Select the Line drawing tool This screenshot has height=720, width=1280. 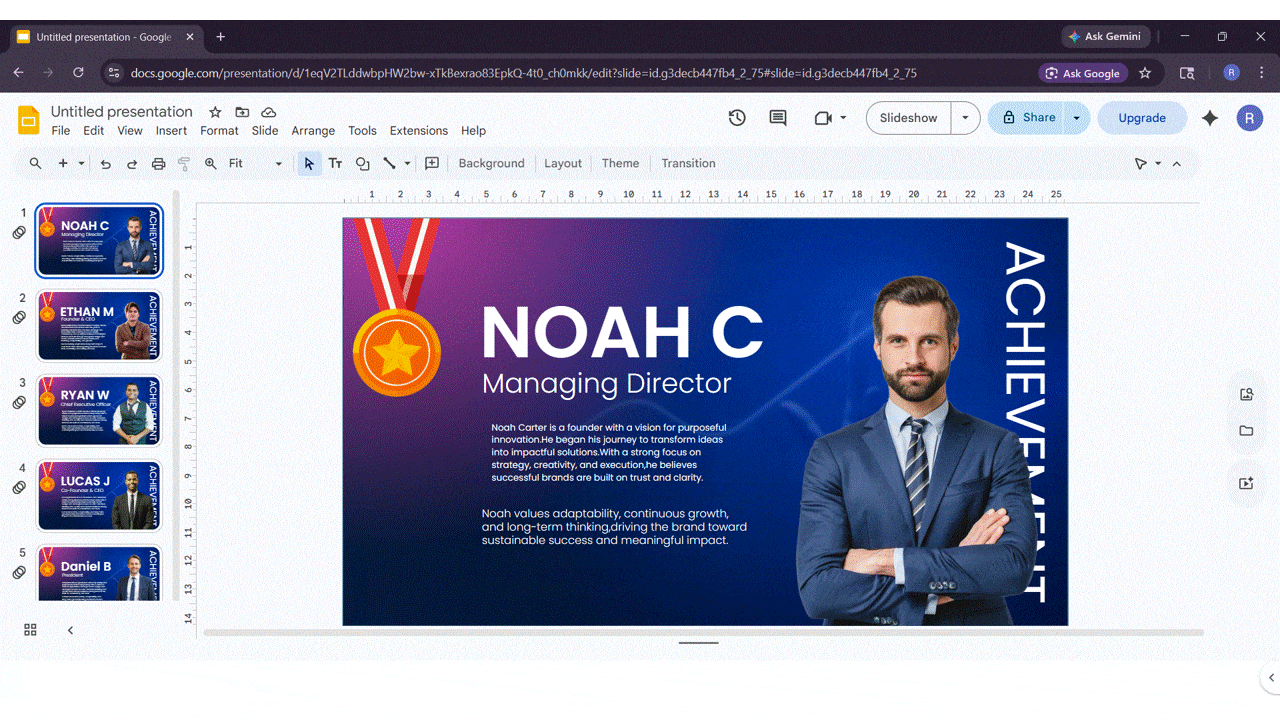tap(389, 163)
